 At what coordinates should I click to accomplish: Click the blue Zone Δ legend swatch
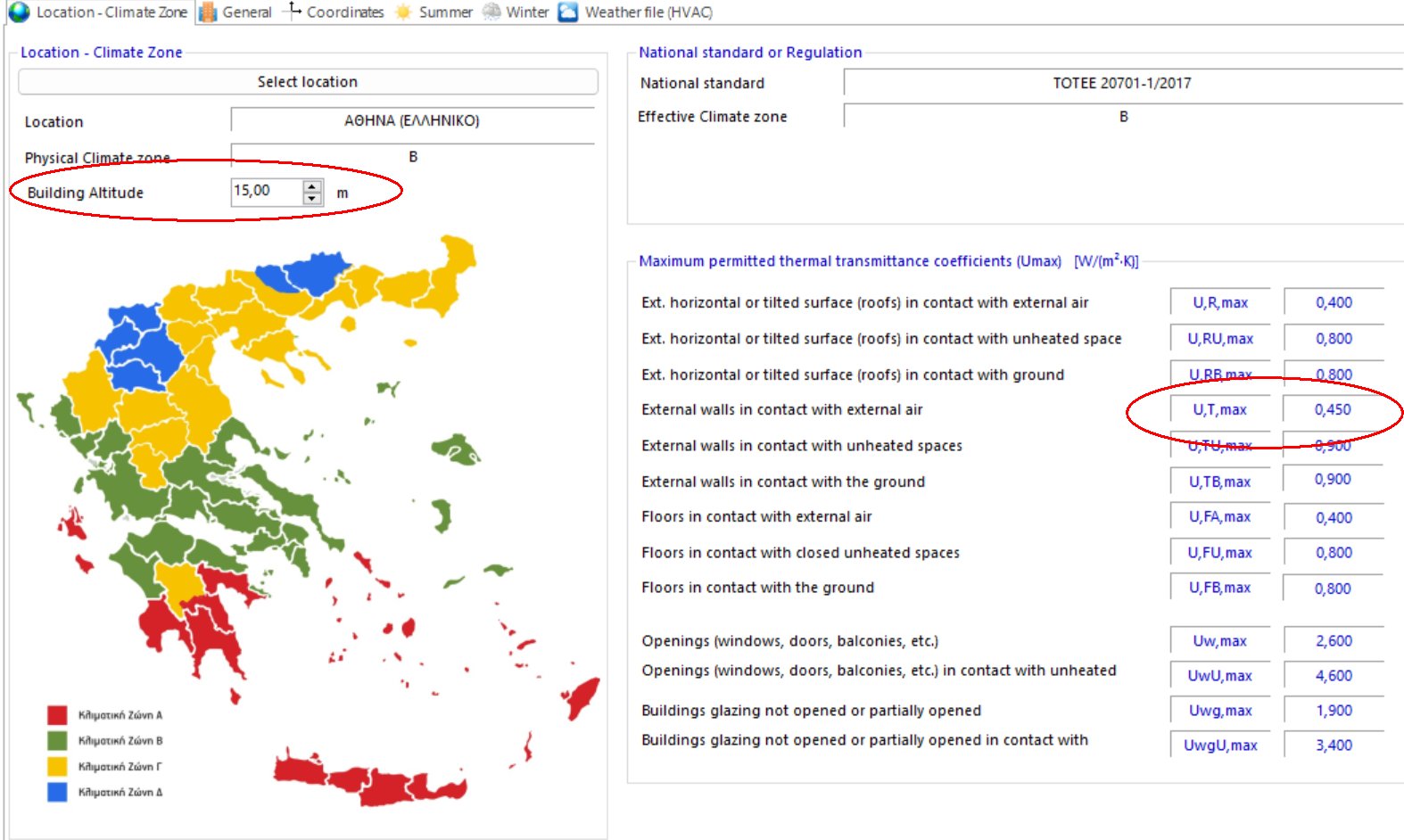pos(57,792)
